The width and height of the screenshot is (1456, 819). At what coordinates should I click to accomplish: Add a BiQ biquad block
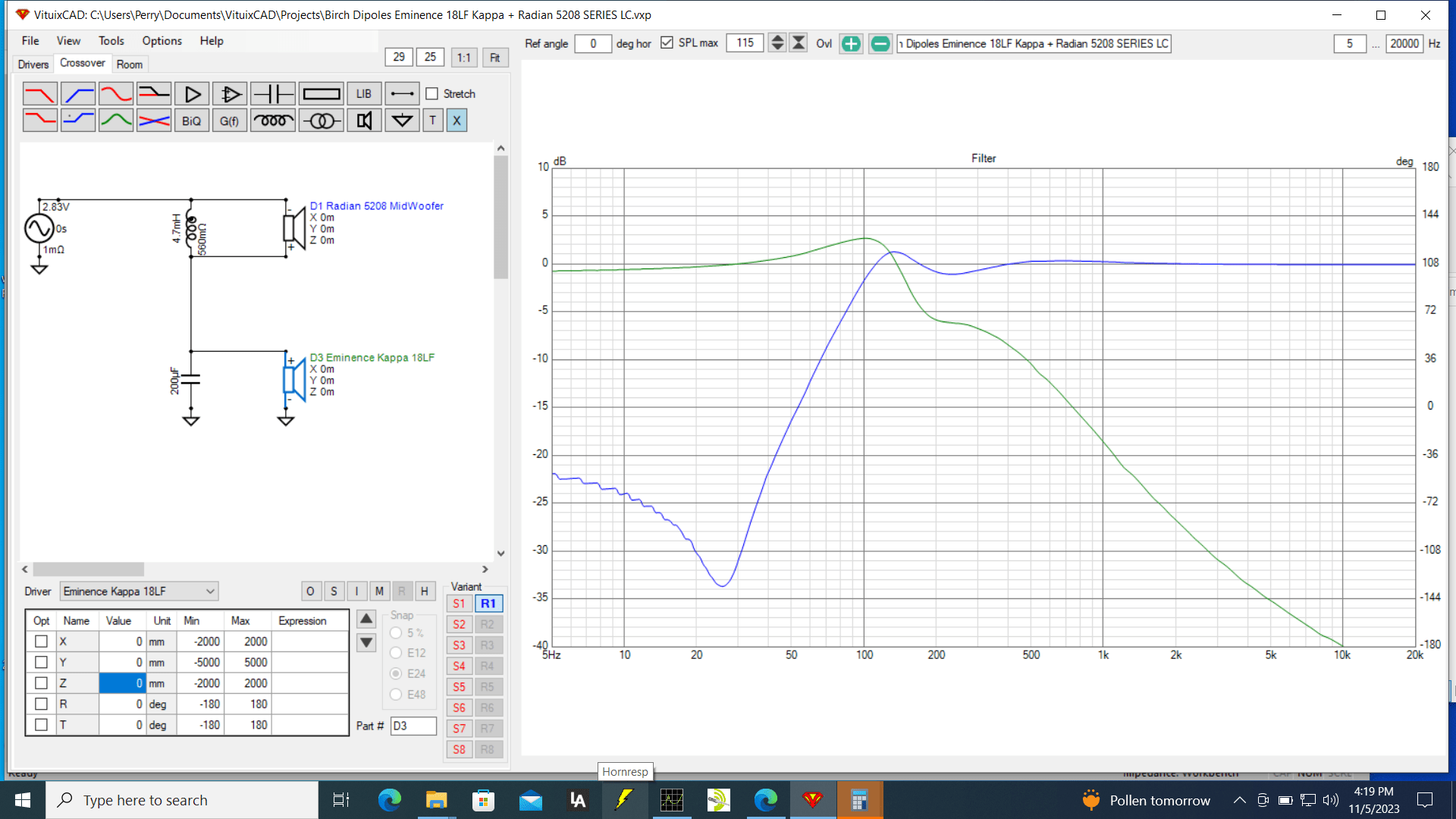click(192, 121)
